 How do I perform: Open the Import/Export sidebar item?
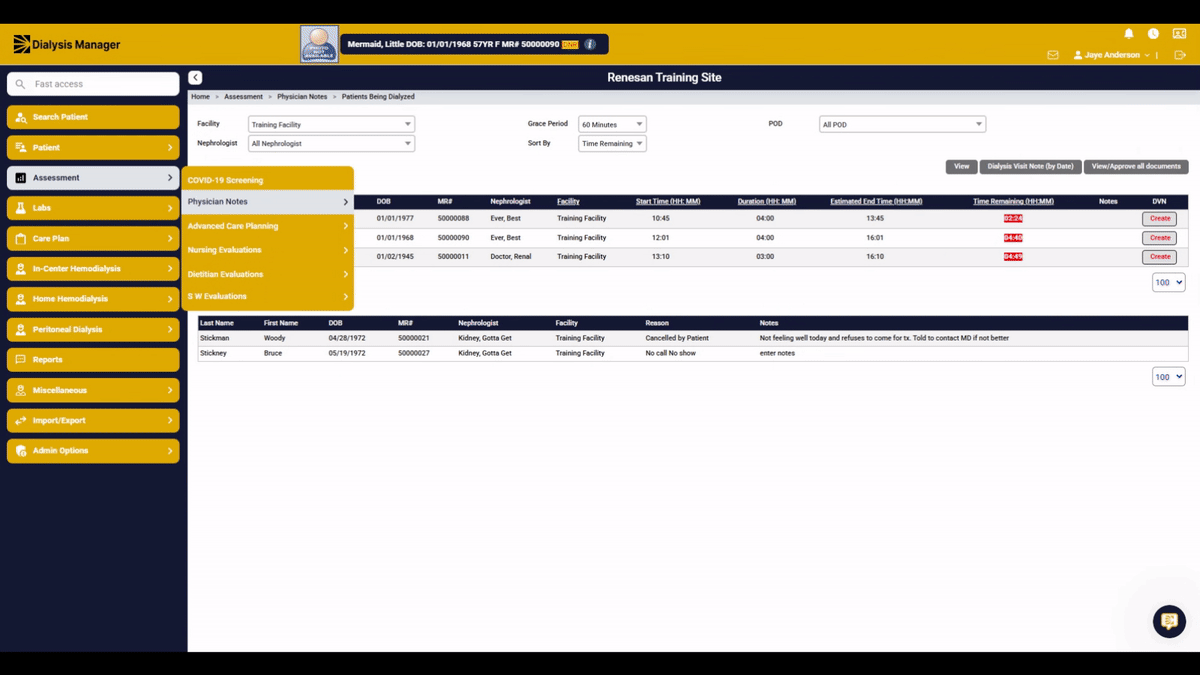(93, 421)
